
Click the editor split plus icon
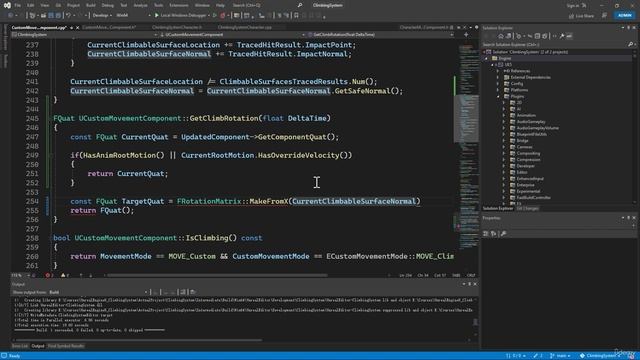coord(466,35)
